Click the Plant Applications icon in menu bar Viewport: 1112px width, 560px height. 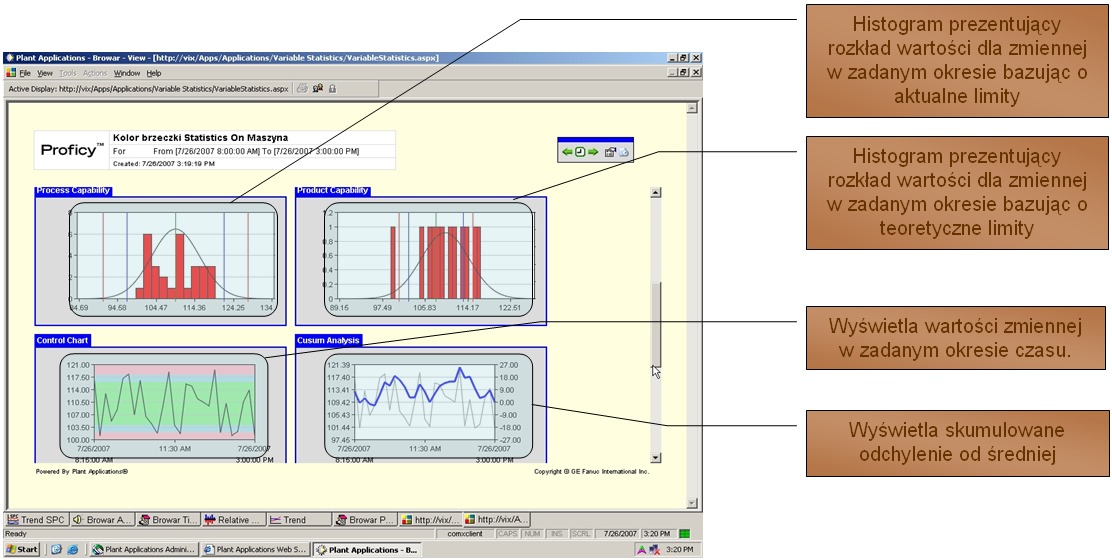(x=10, y=73)
